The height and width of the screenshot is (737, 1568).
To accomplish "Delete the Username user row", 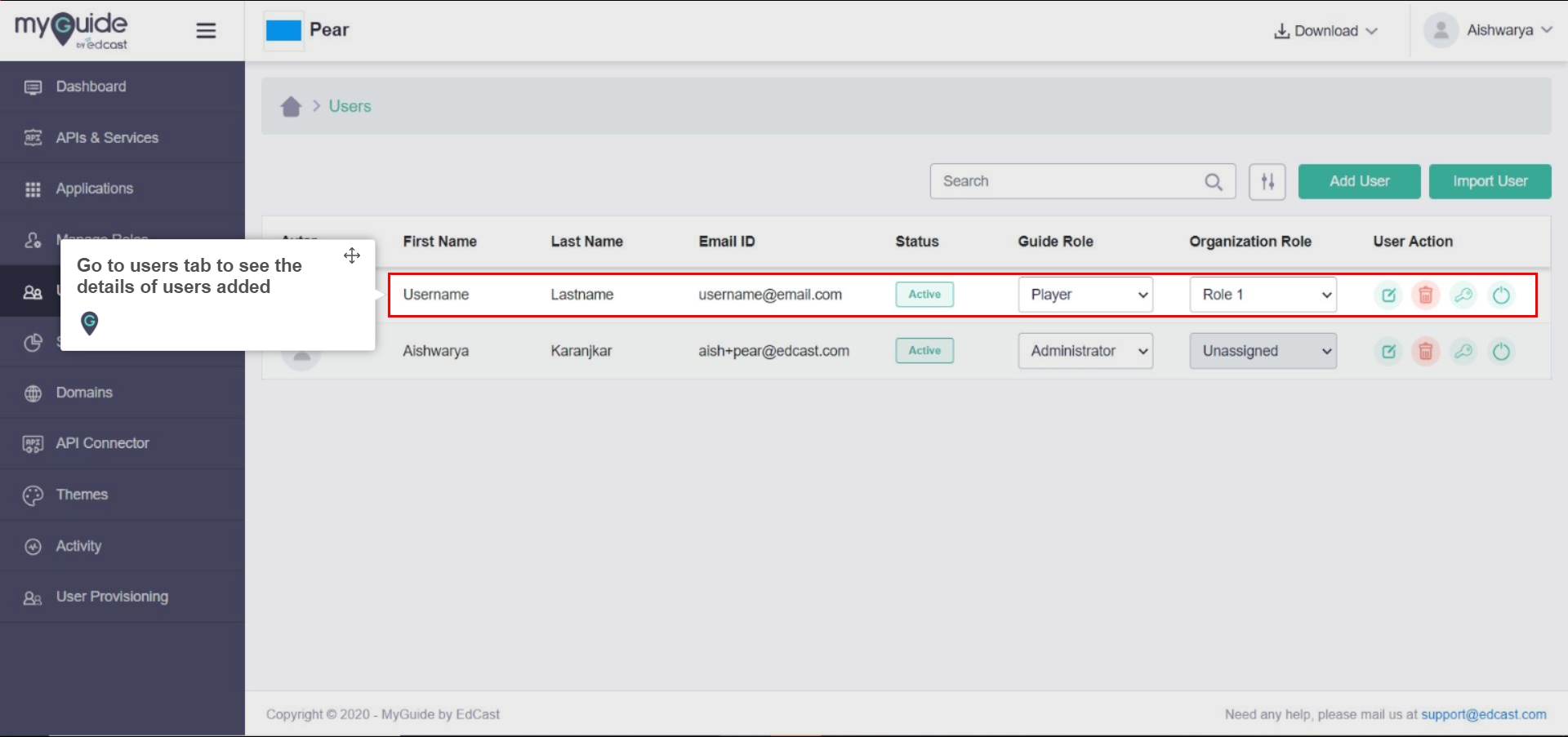I will click(x=1426, y=295).
